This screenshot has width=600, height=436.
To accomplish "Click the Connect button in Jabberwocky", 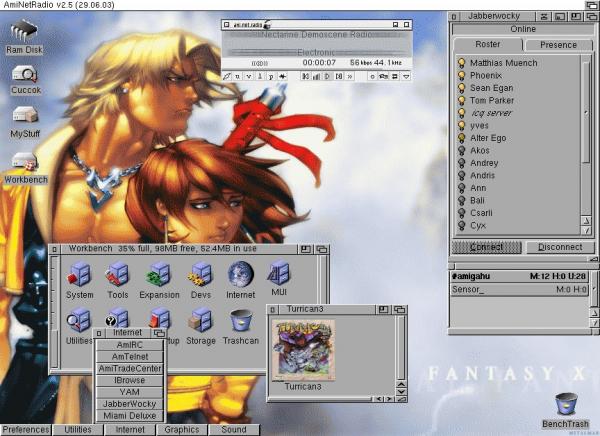I will point(486,247).
